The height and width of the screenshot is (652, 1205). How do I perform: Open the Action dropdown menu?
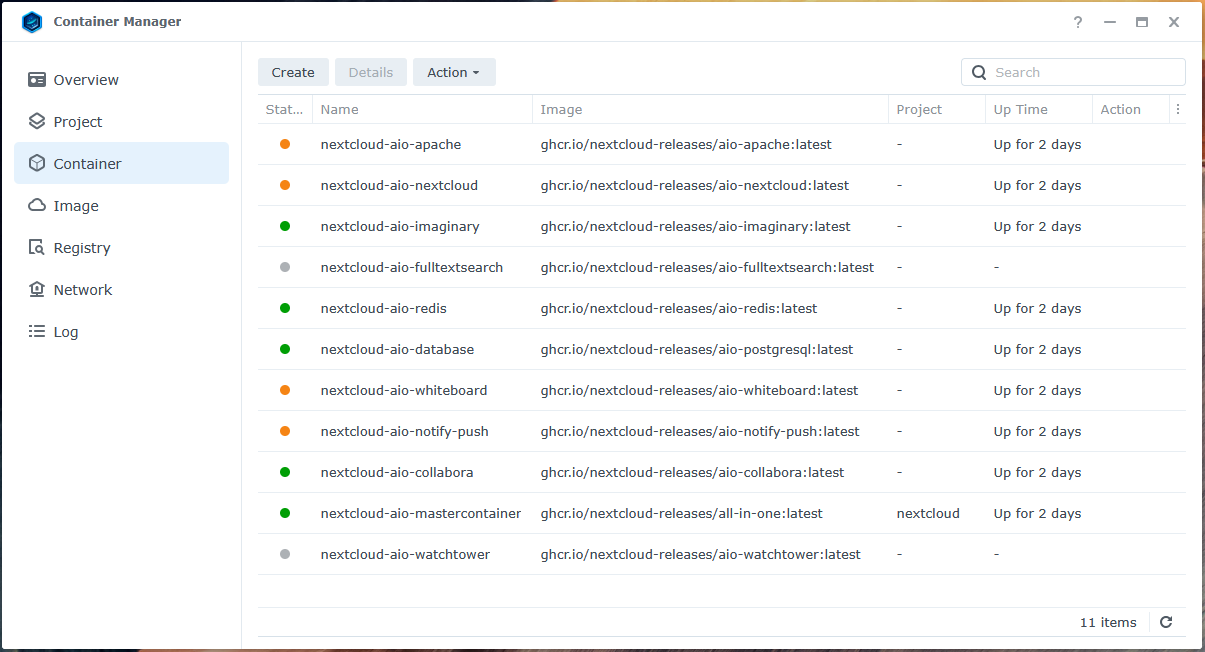[x=454, y=72]
